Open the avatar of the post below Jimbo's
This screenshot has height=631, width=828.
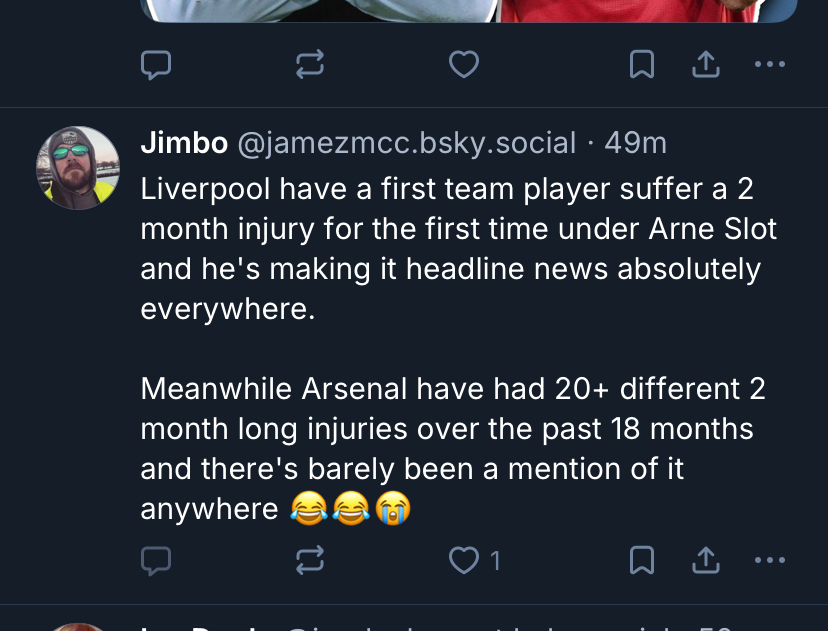click(x=78, y=626)
